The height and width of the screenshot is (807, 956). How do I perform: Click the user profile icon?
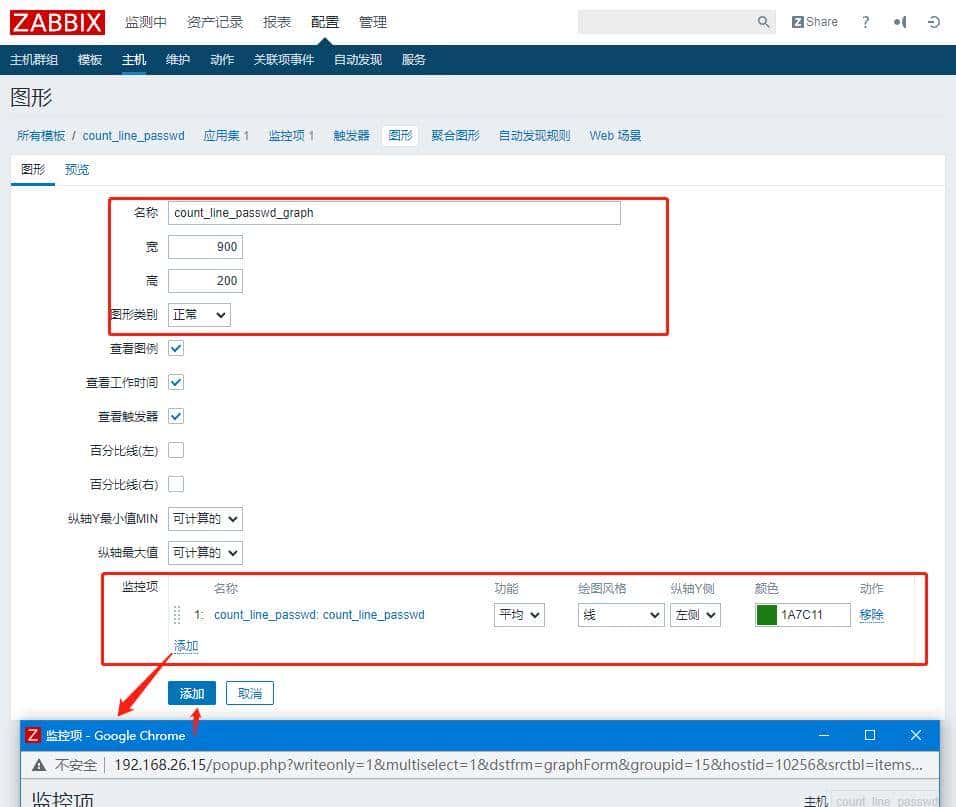pos(898,21)
